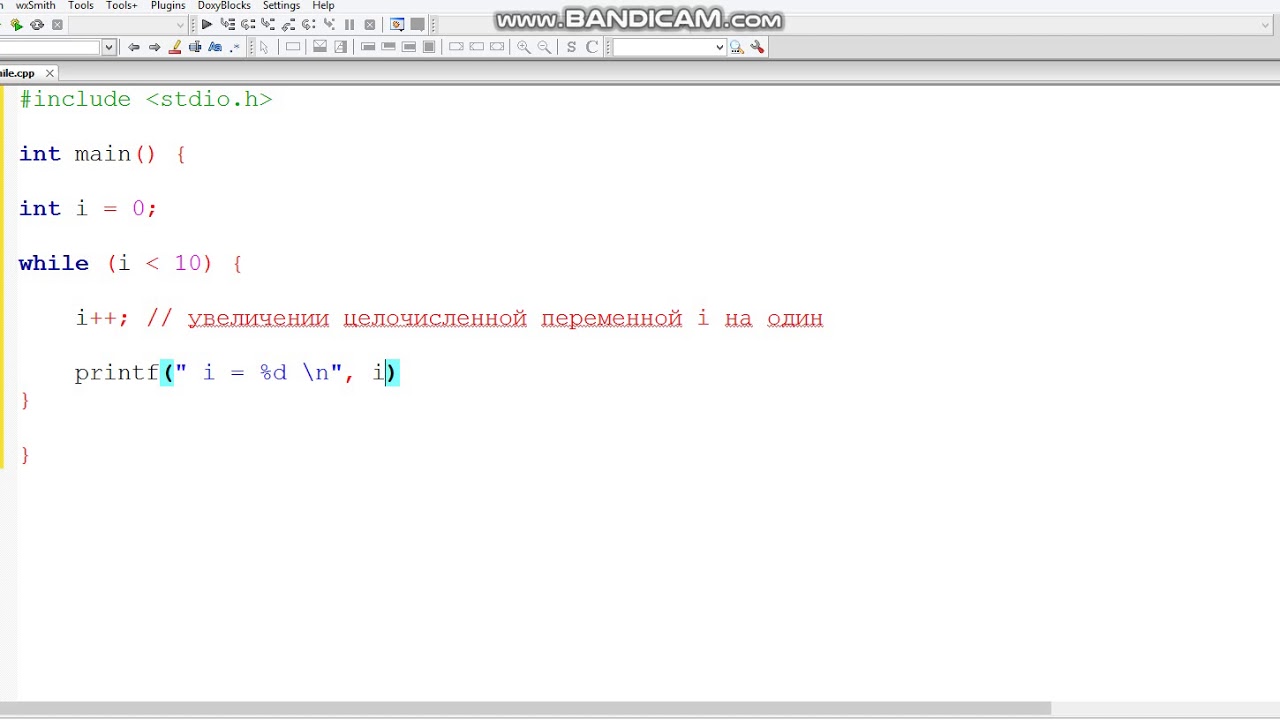Expand the code completion scope dropdown arrow

pos(108,47)
